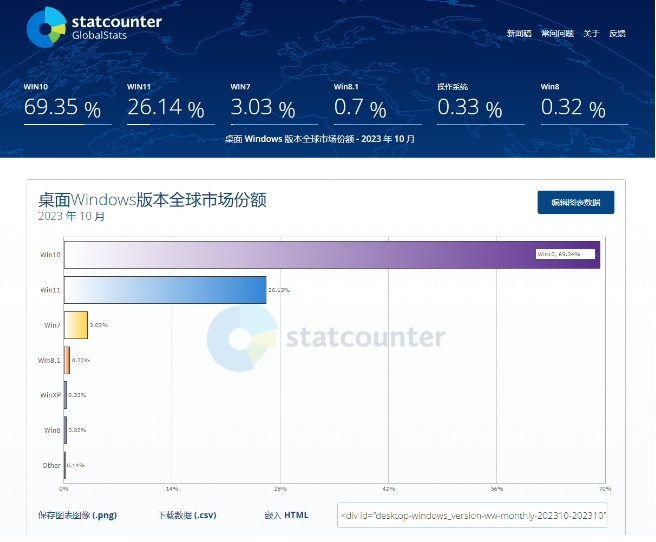Select the blue Win11 chart bar

point(165,290)
